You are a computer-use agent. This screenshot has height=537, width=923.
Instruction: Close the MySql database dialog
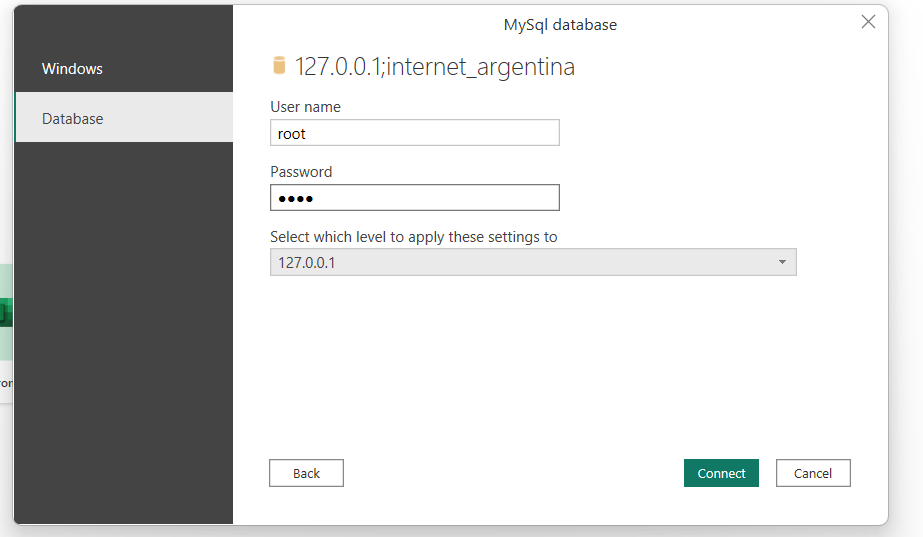click(868, 22)
